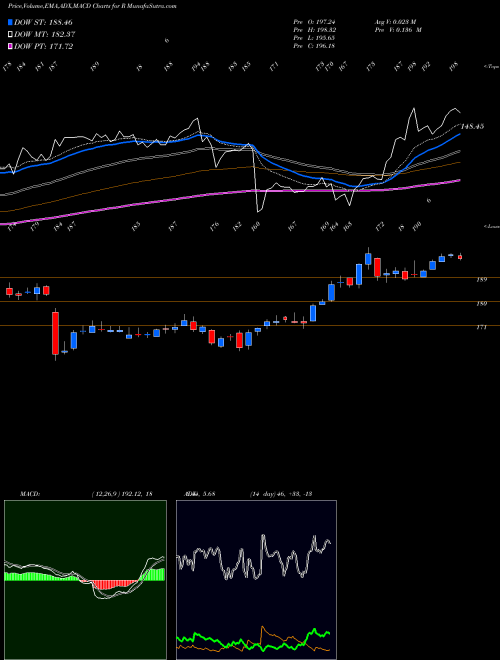Click the 171 price level label
The image size is (500, 660).
pyautogui.click(x=481, y=327)
